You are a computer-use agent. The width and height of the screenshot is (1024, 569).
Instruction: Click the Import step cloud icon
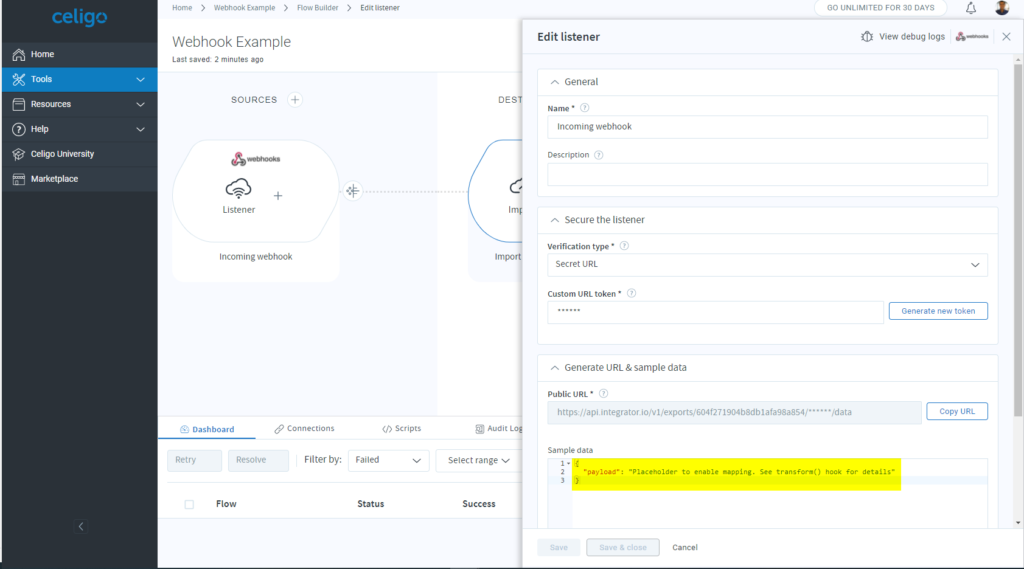click(x=516, y=187)
